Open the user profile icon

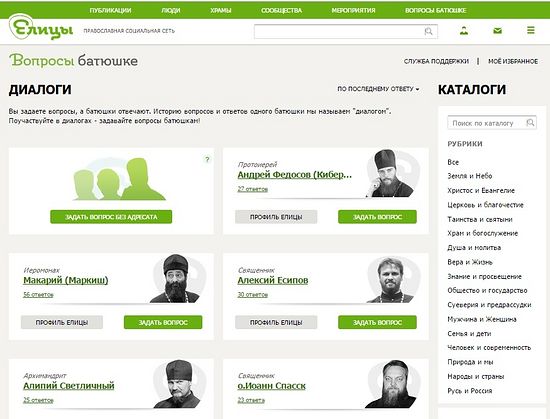point(464,31)
